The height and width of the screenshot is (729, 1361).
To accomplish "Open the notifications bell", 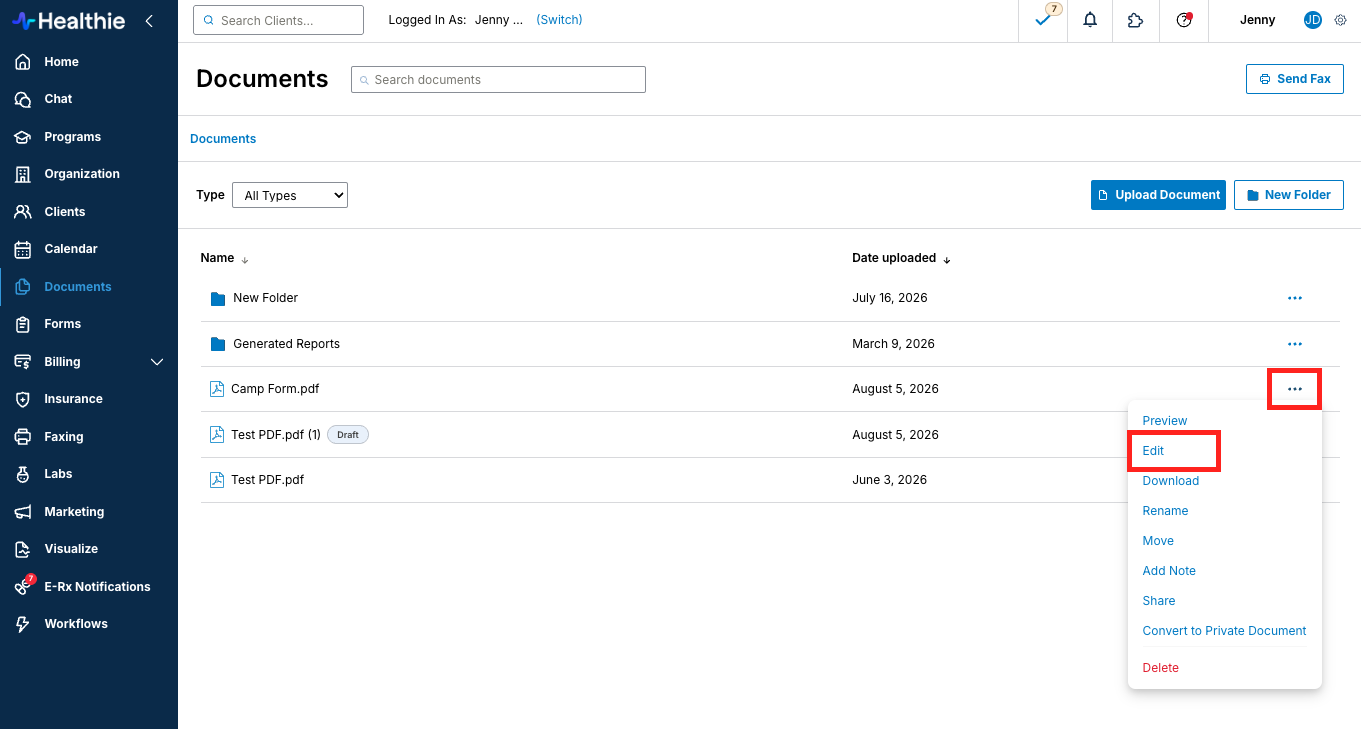I will tap(1090, 20).
